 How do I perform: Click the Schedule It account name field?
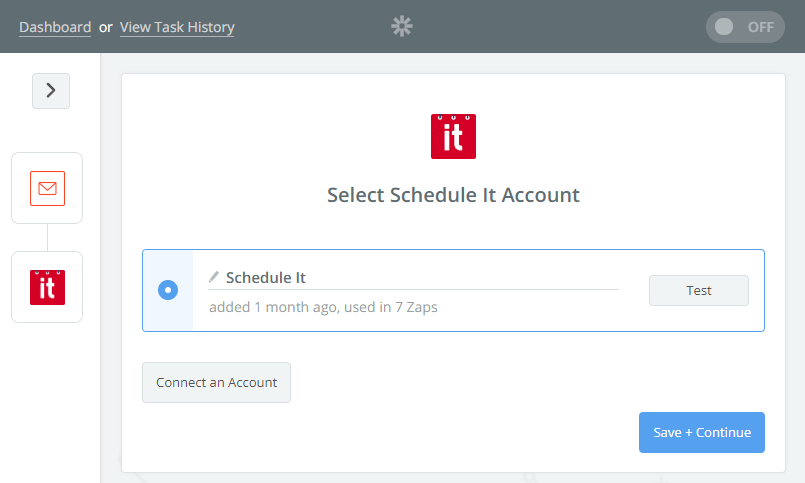coord(413,278)
